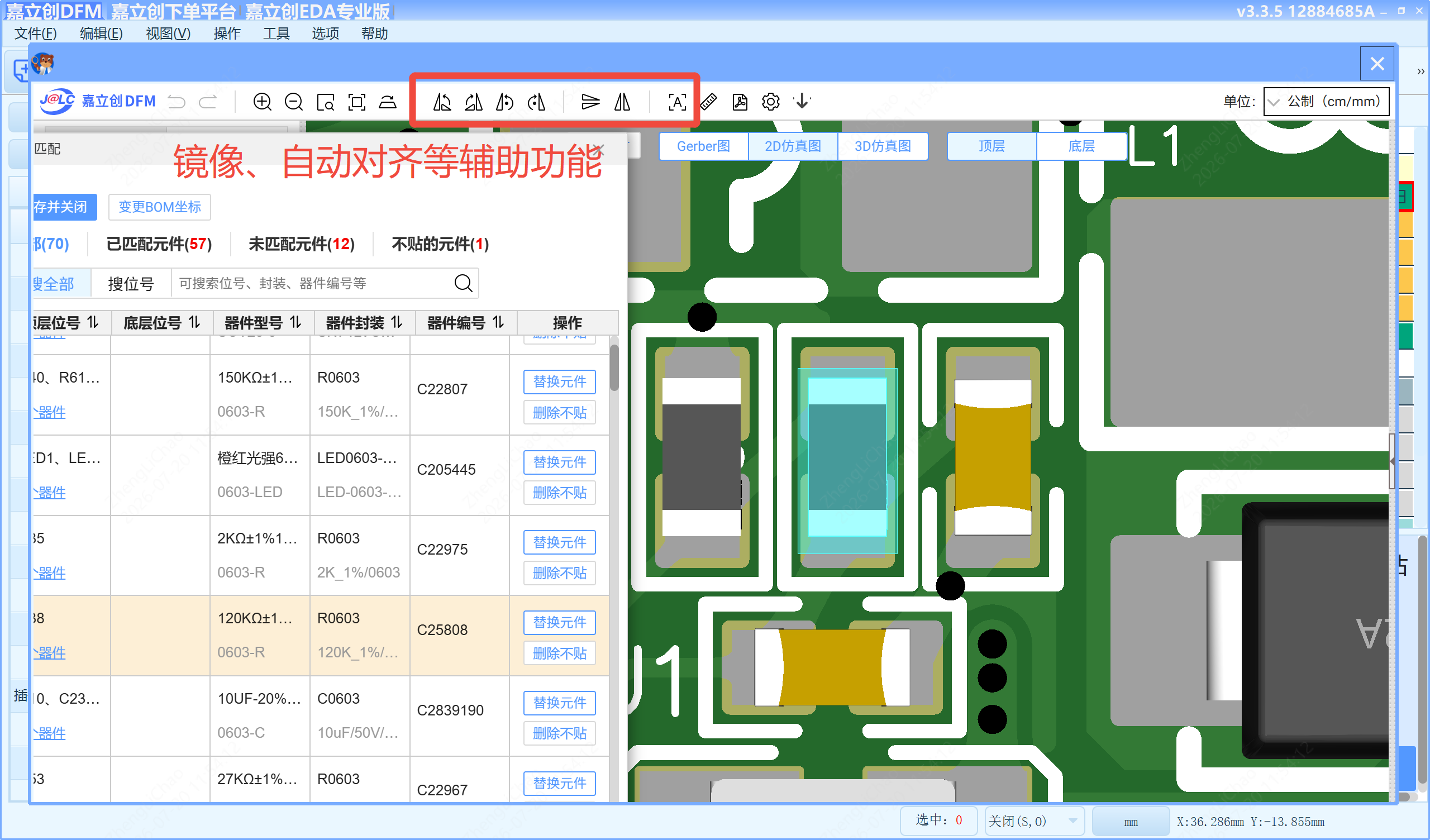Click the mm unit button in status bar
The width and height of the screenshot is (1430, 840).
pos(1131,821)
